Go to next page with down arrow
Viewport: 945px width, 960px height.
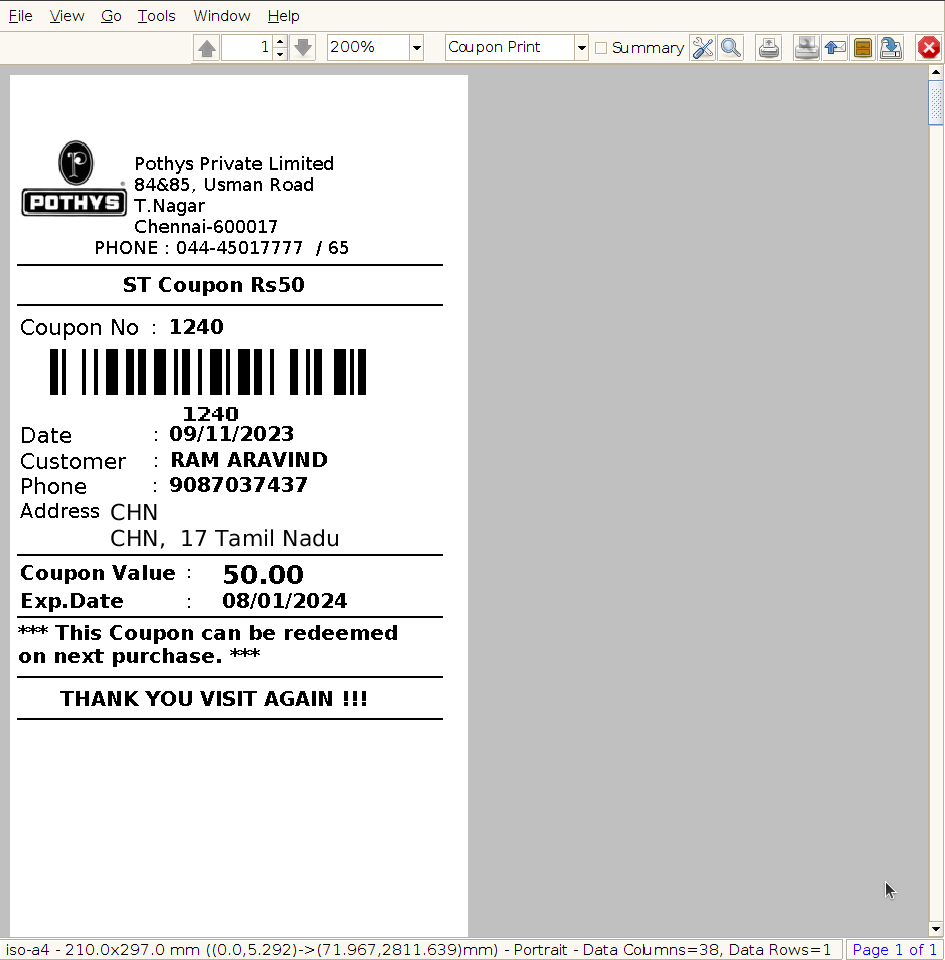pos(303,48)
